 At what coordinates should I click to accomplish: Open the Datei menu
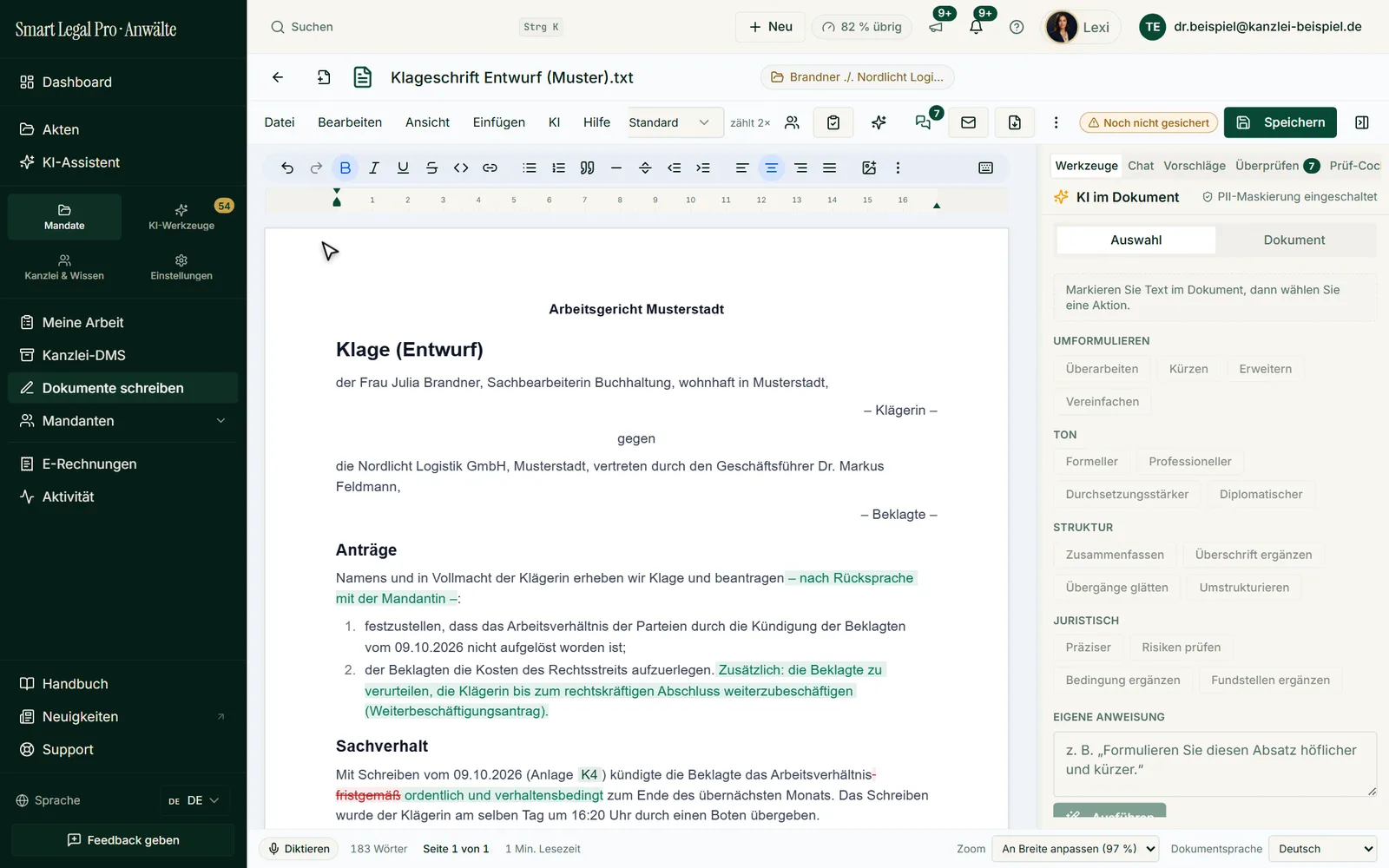click(x=280, y=122)
